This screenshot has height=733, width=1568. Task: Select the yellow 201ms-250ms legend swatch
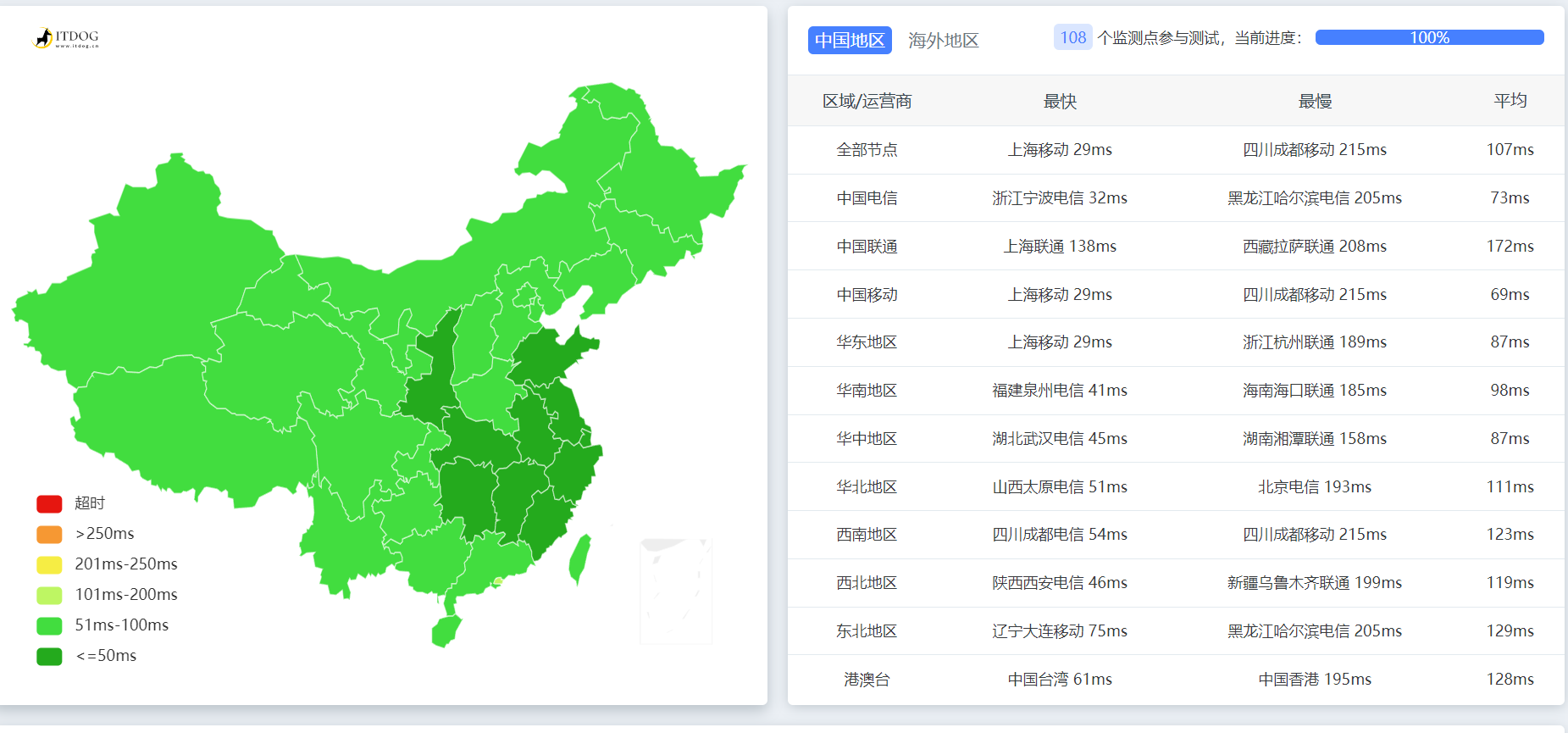49,565
